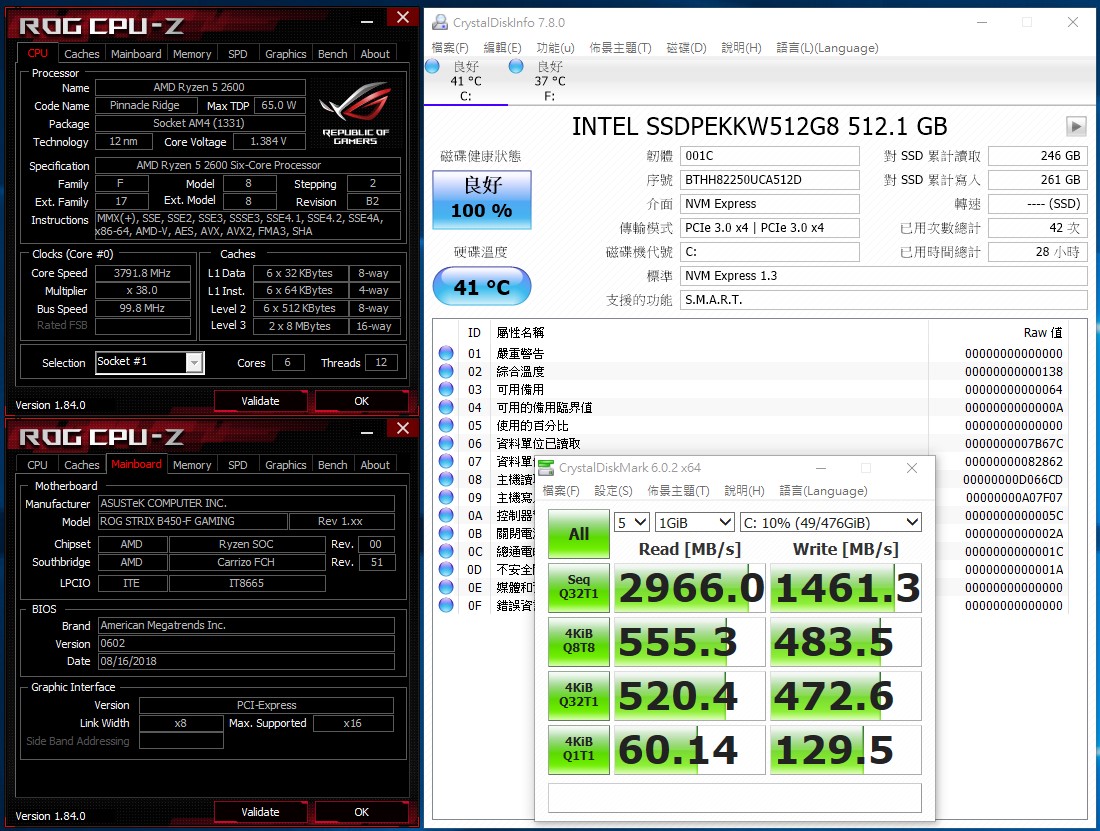Open About tab in lower CPU-Z window

tap(375, 464)
